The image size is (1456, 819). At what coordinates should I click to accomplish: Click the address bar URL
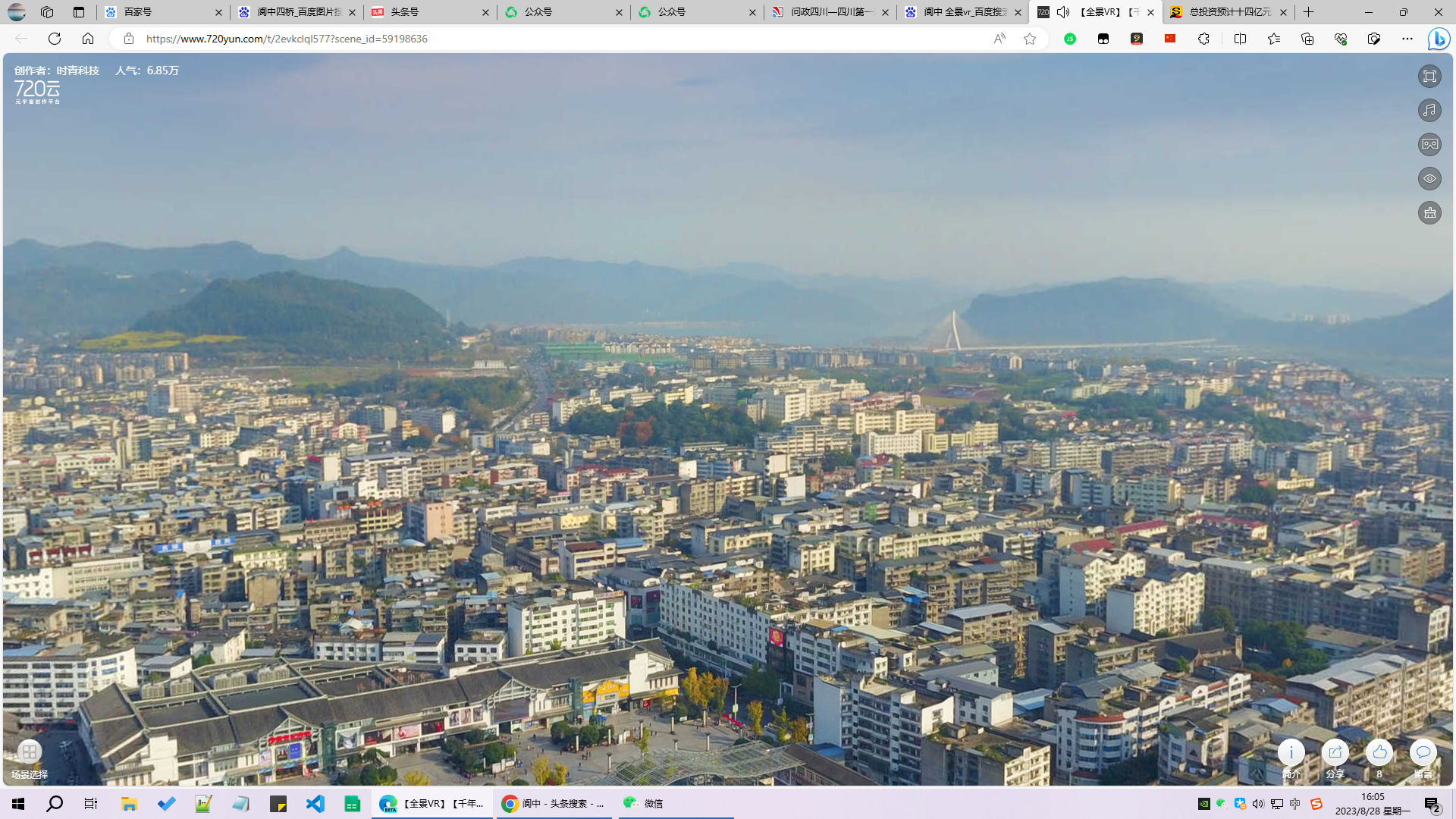click(x=287, y=39)
